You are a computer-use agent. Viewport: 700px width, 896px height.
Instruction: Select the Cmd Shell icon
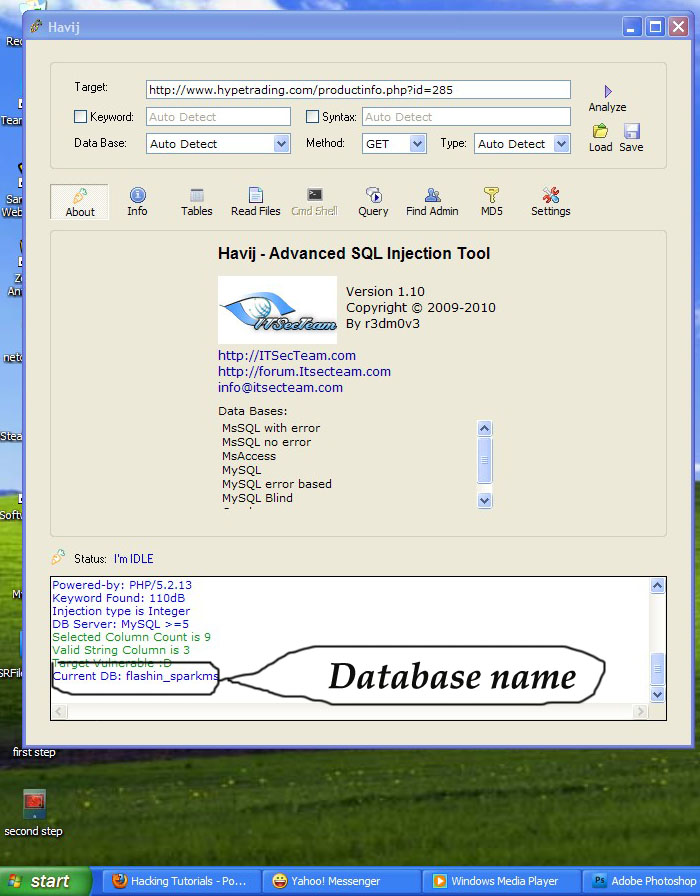click(x=315, y=195)
